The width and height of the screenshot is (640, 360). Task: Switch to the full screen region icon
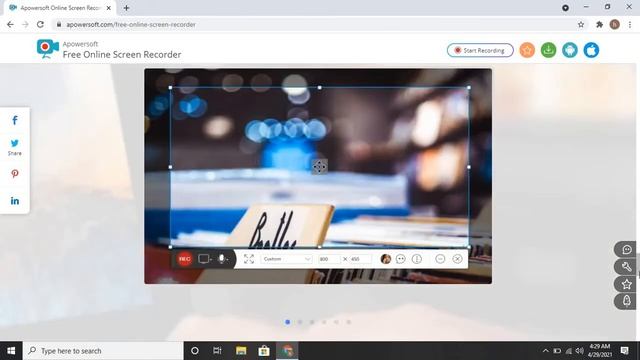click(249, 259)
